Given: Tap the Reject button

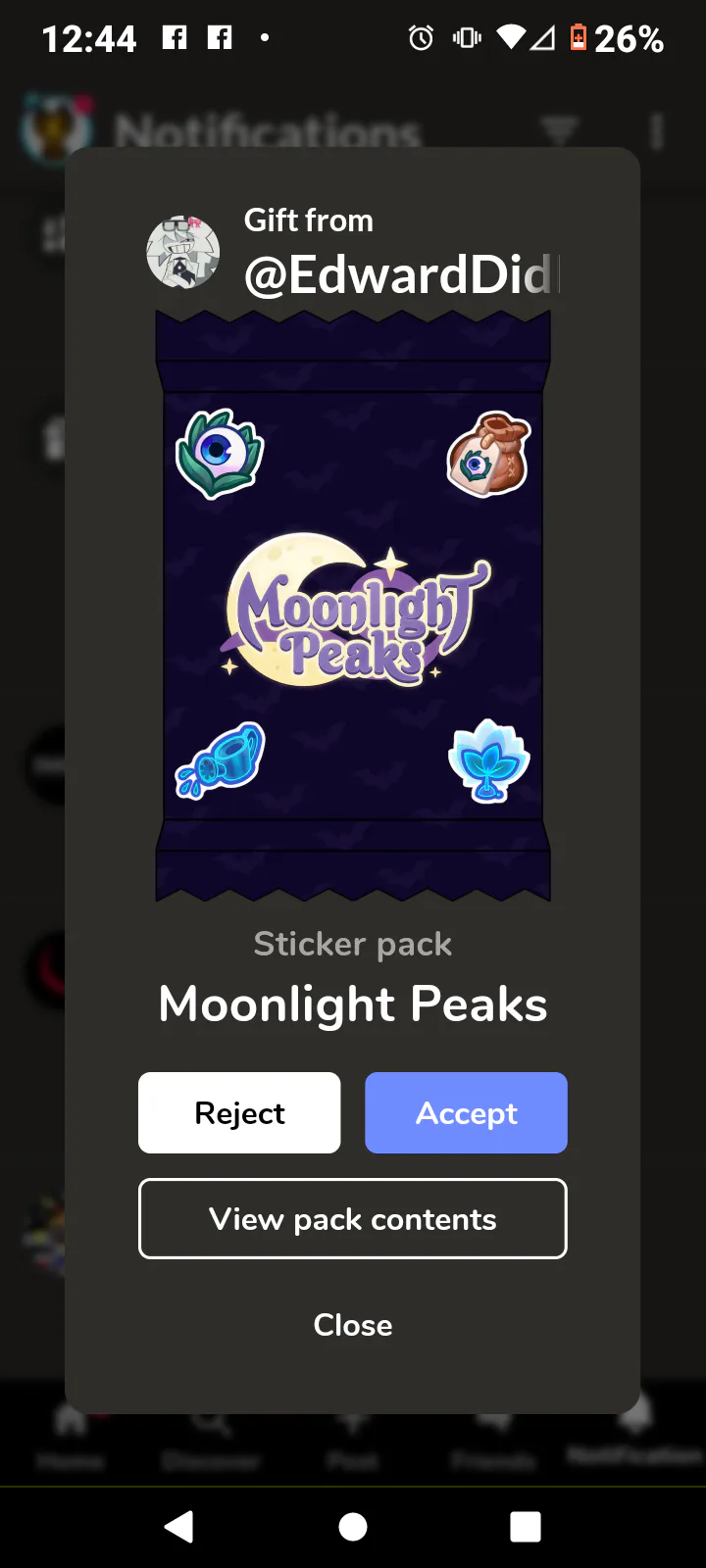Looking at the screenshot, I should pyautogui.click(x=239, y=1112).
